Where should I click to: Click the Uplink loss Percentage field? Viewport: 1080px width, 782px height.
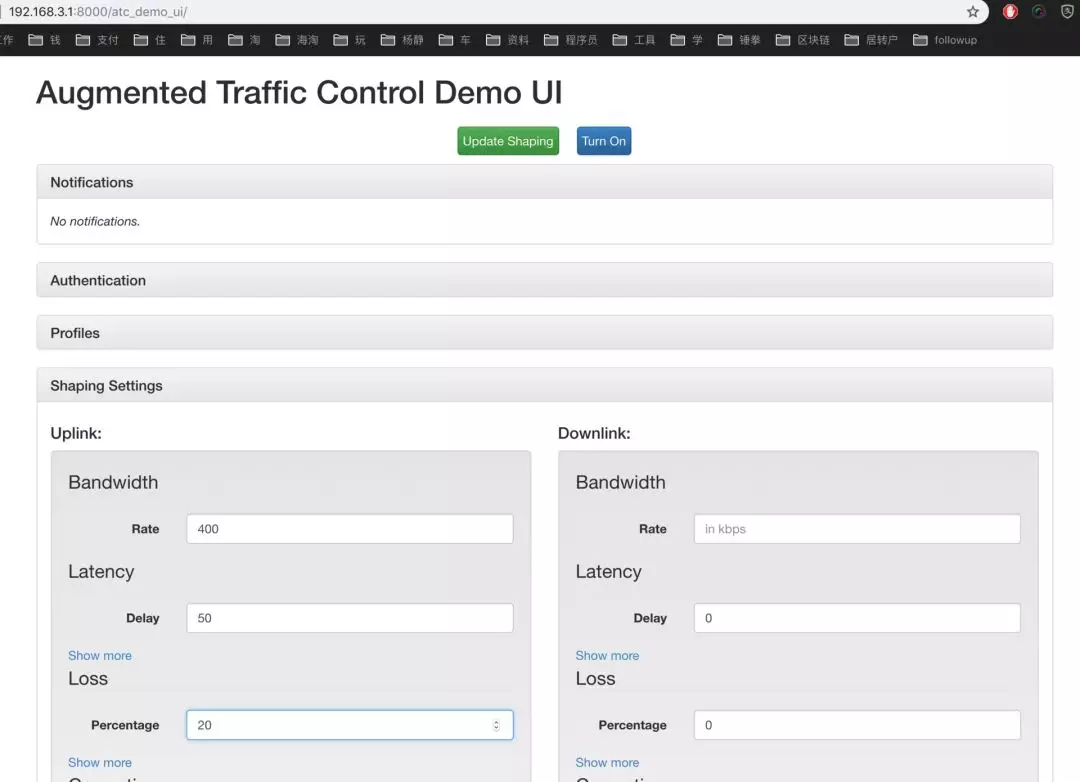[x=350, y=725]
